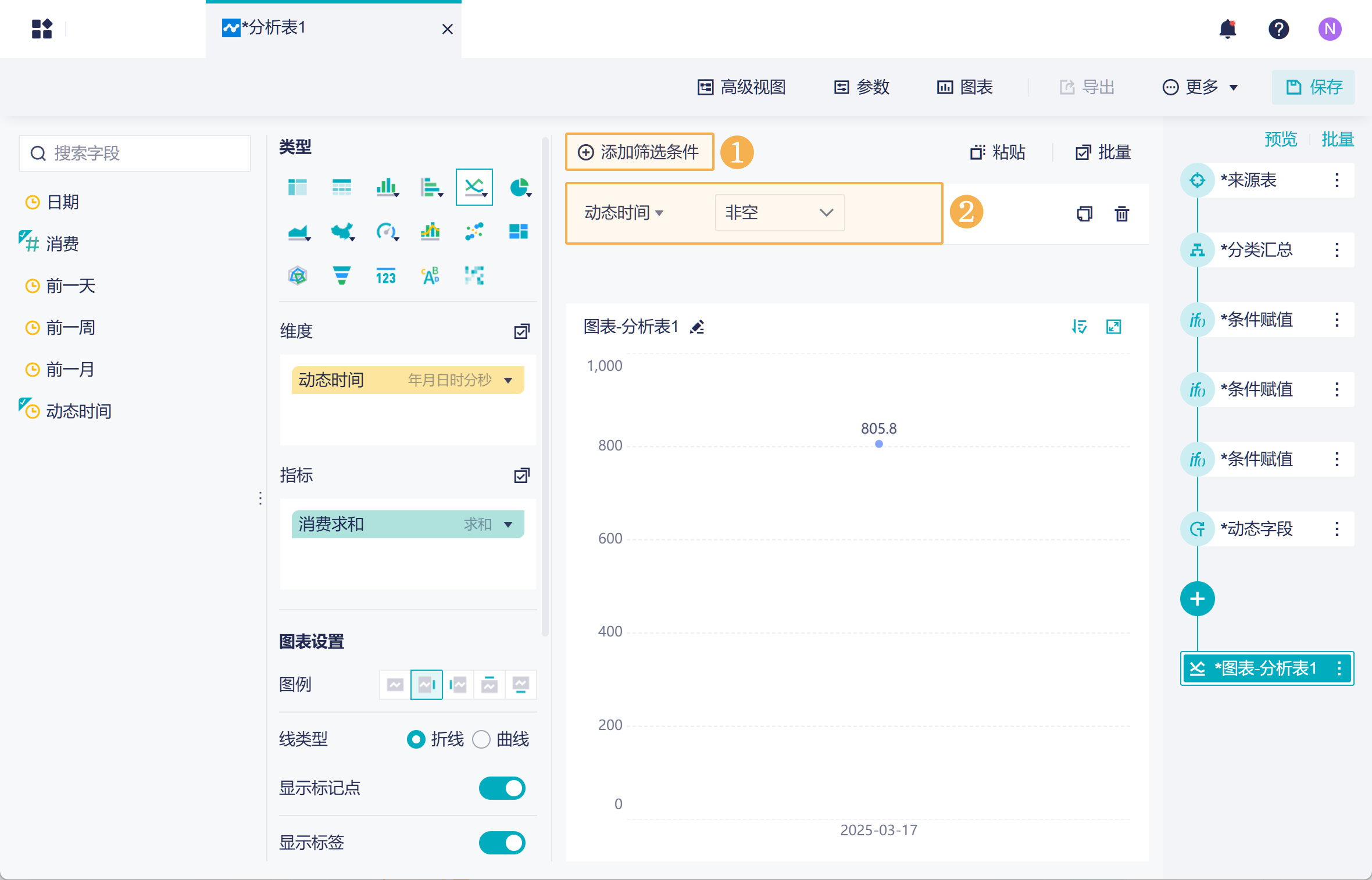
Task: Select the pie chart type icon
Action: (519, 187)
